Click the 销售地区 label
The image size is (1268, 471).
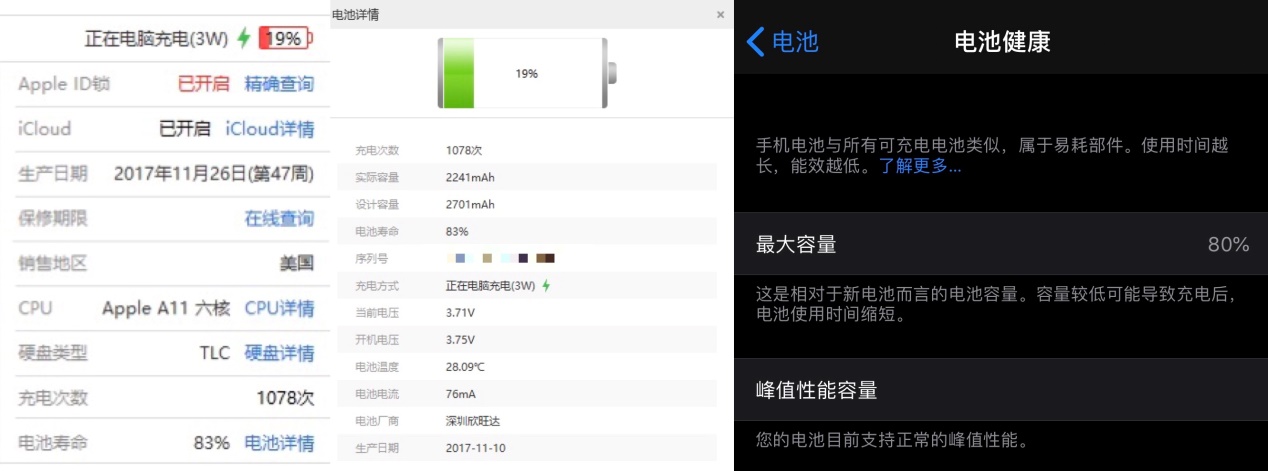click(53, 264)
